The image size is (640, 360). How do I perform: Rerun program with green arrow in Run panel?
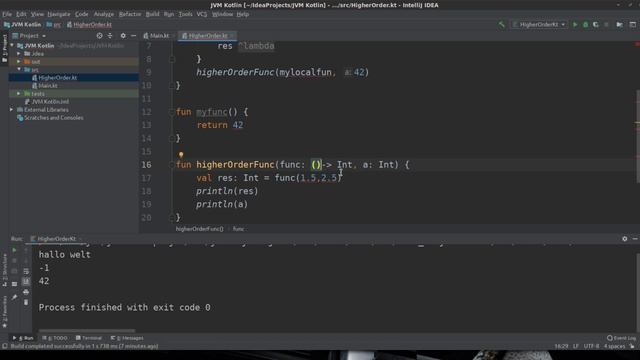coord(14,250)
